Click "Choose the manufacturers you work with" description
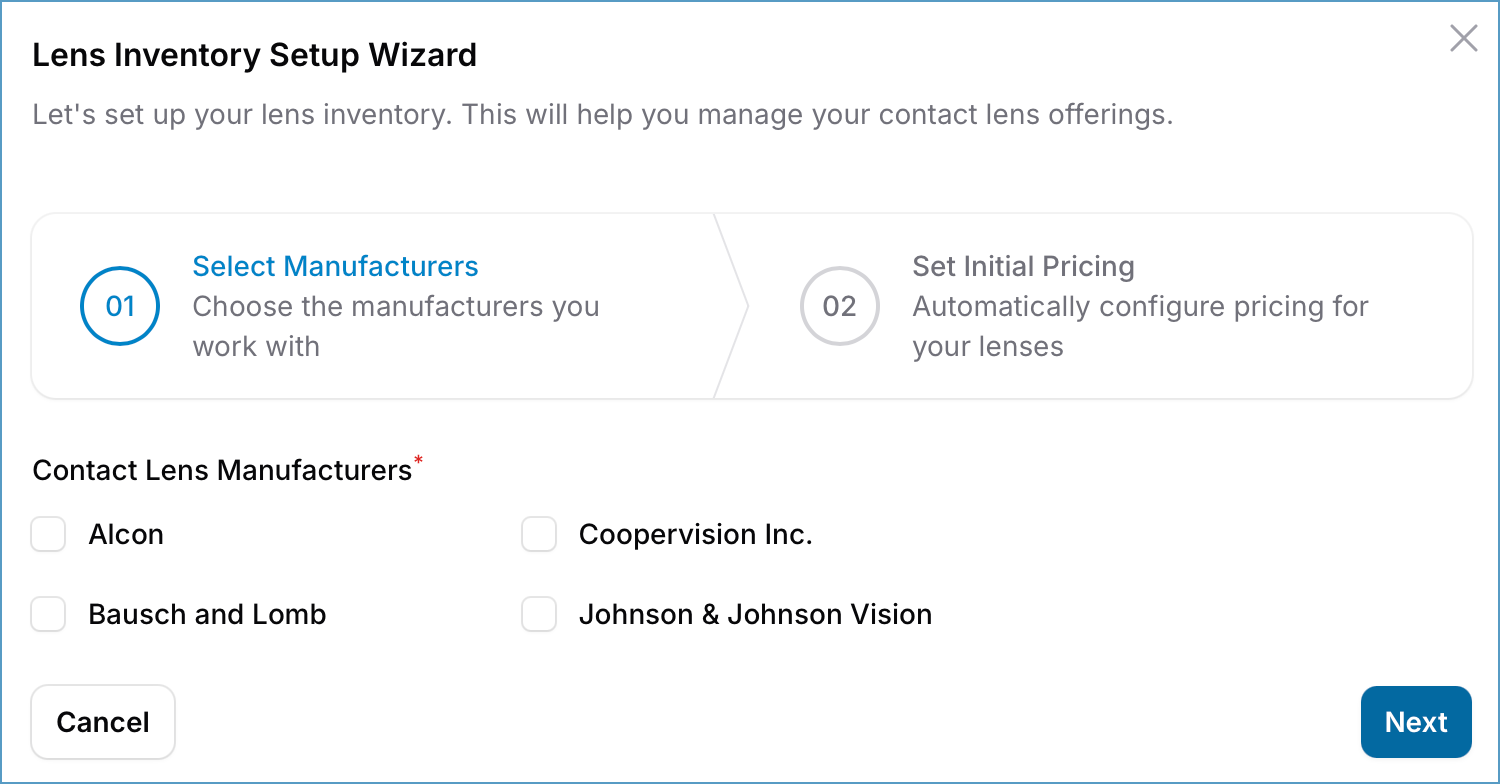 (x=395, y=326)
